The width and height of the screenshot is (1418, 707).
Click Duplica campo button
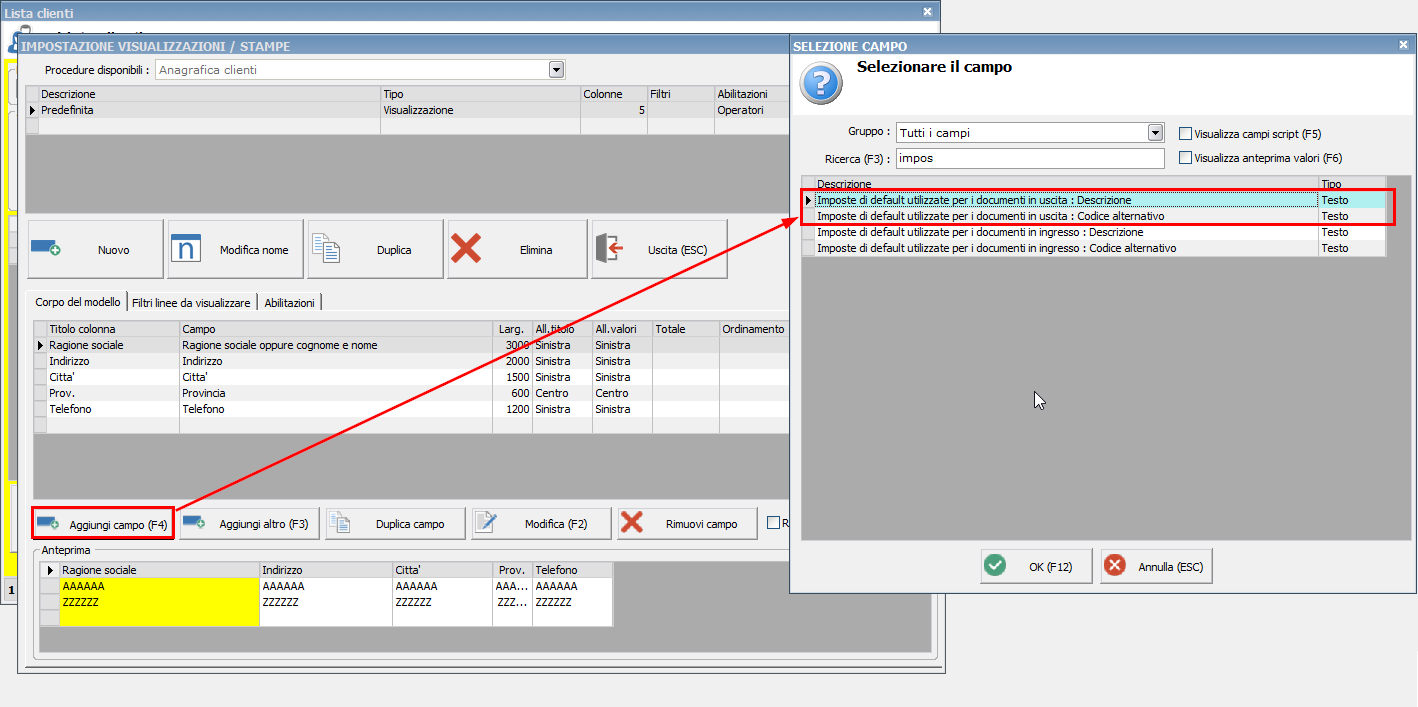tap(396, 524)
